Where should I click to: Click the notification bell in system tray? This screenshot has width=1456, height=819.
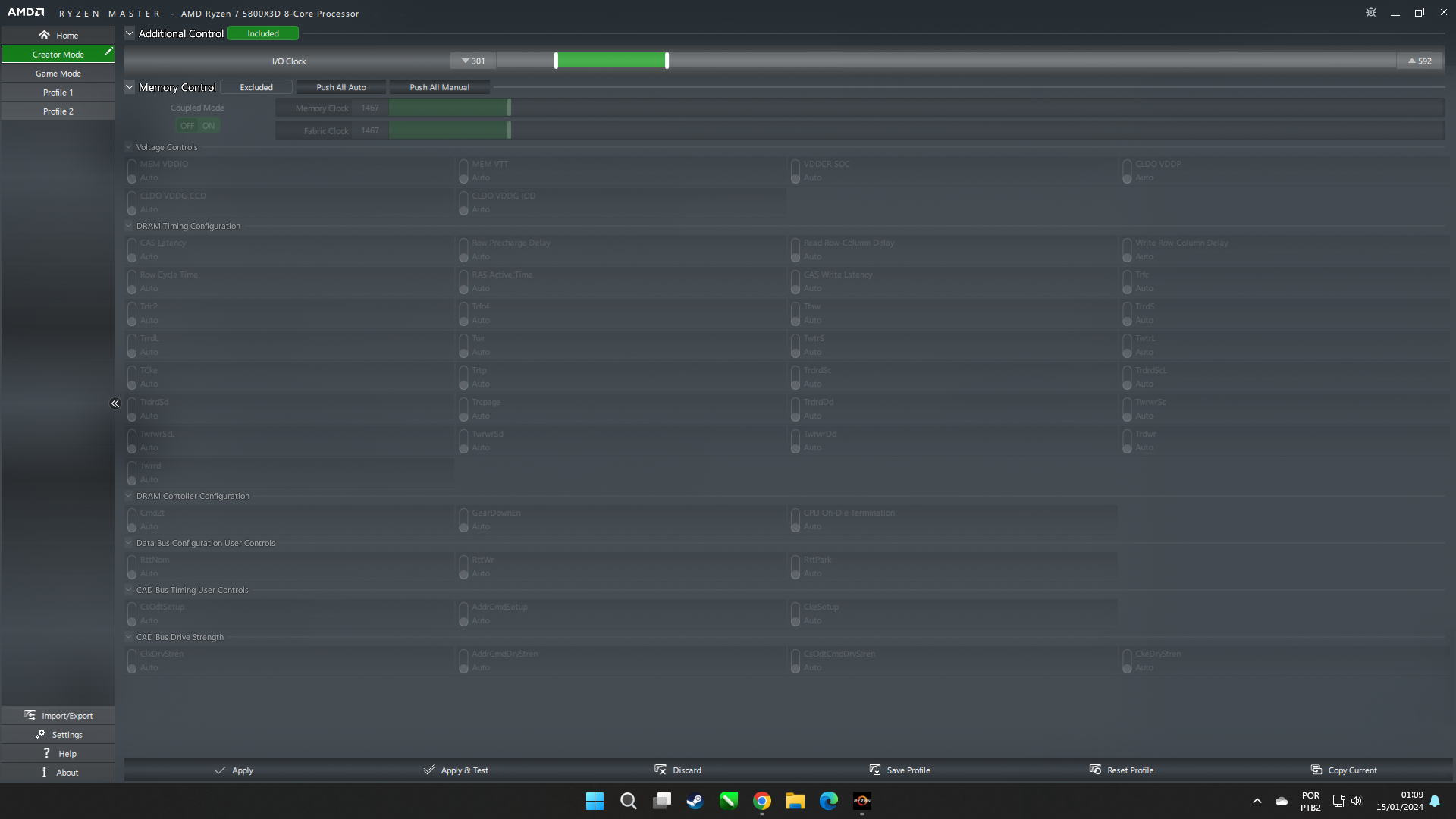pos(1435,801)
